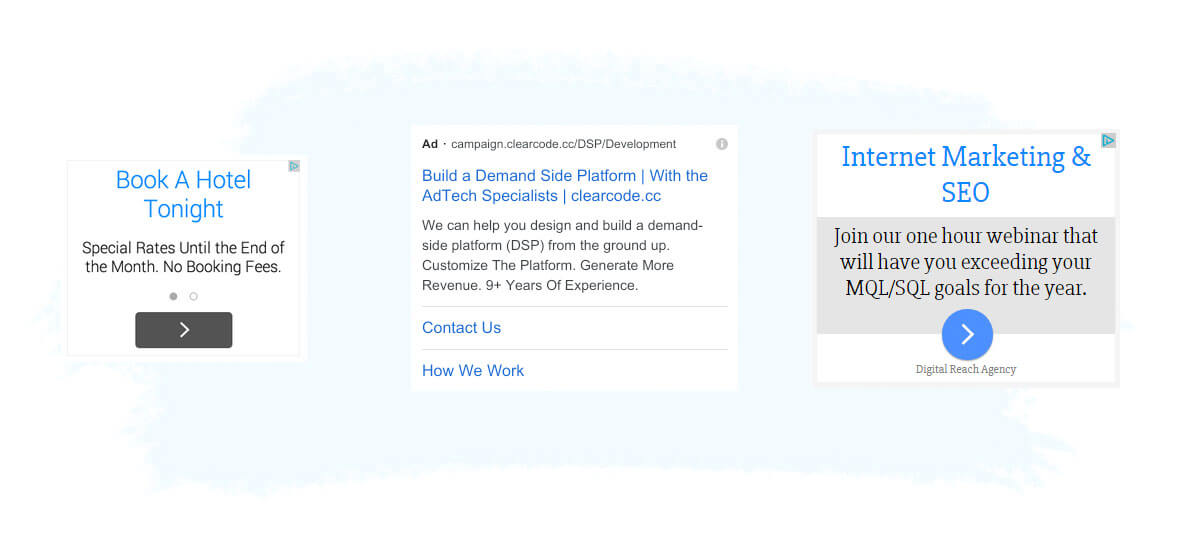Click the "Special Rates Until" hotel description

click(183, 248)
